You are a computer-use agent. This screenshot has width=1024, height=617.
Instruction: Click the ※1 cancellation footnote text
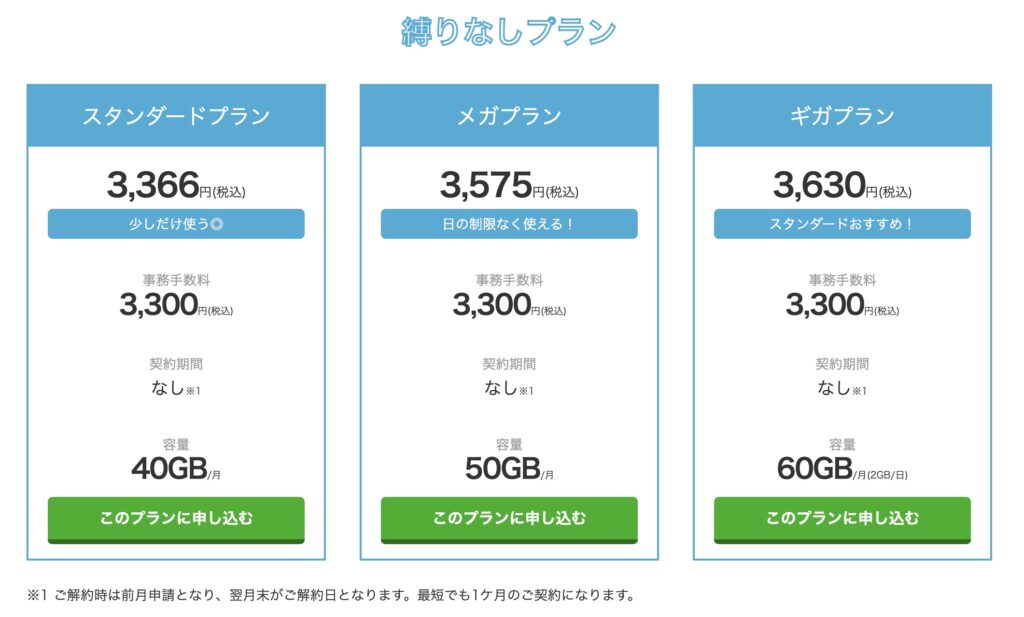(331, 595)
